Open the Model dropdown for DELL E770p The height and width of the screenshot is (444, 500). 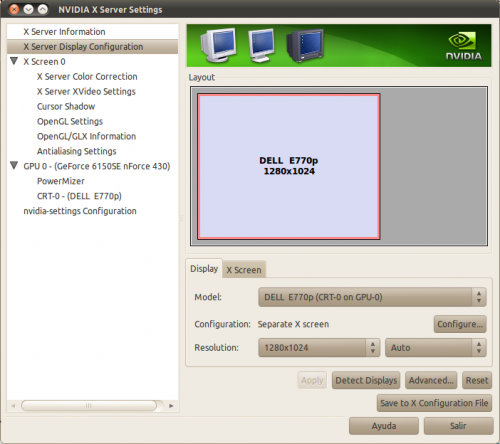click(x=372, y=297)
